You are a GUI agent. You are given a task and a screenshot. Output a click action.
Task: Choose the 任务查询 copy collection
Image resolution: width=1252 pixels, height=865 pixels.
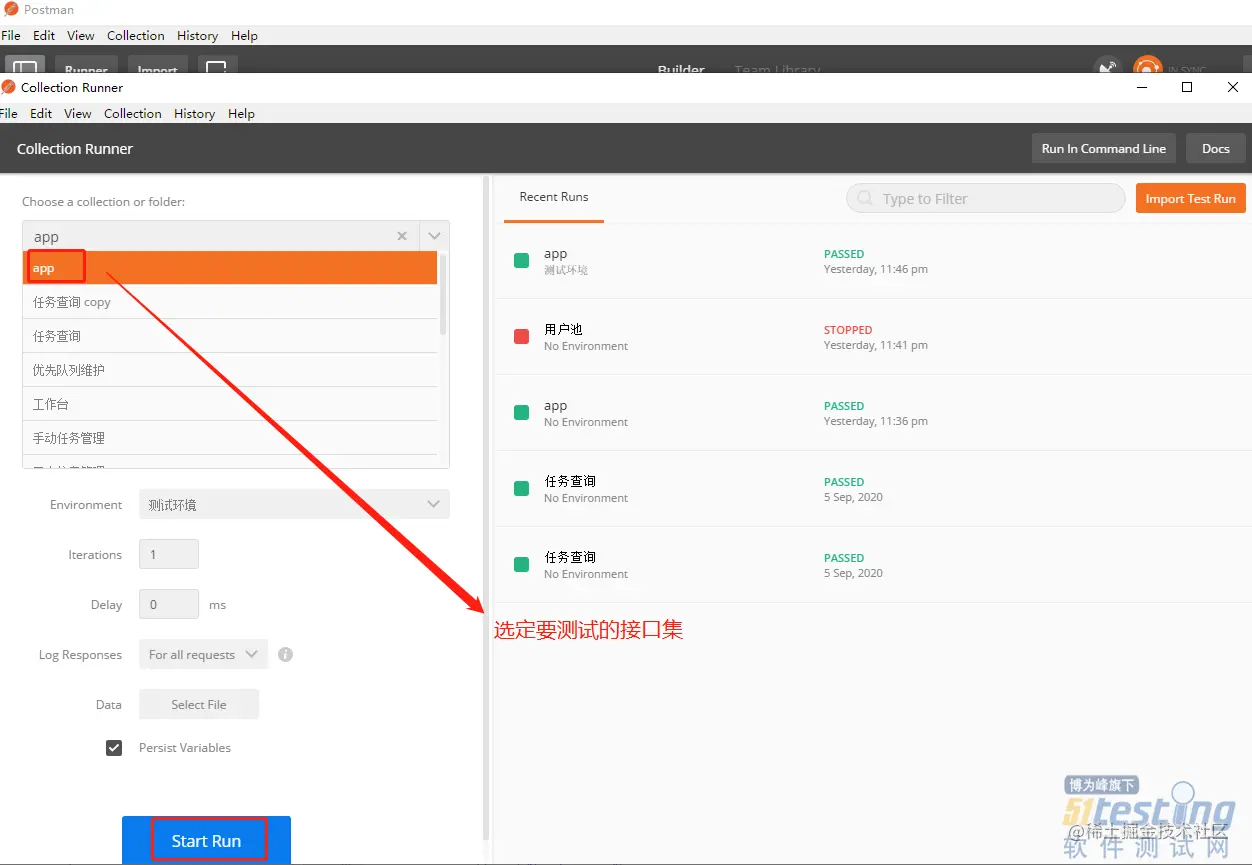point(230,302)
